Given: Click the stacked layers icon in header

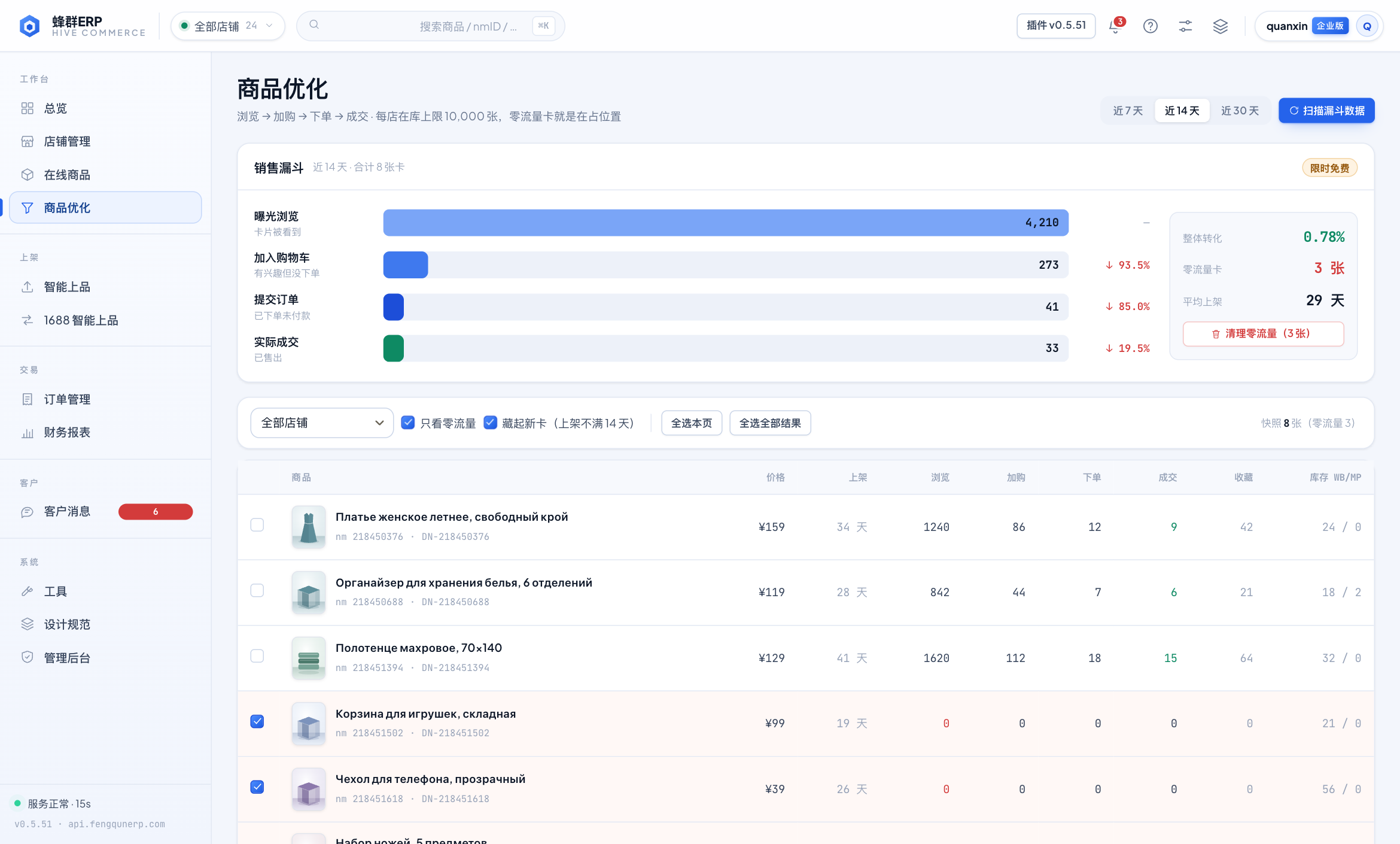Looking at the screenshot, I should point(1221,26).
